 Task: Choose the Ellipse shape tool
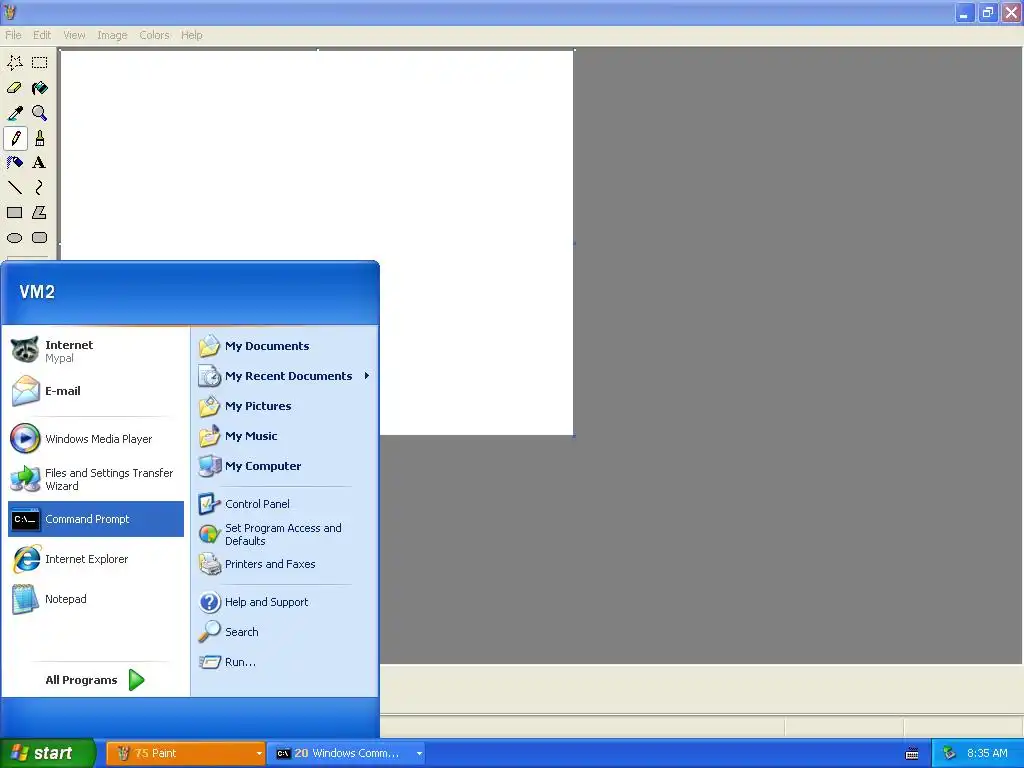click(x=15, y=238)
